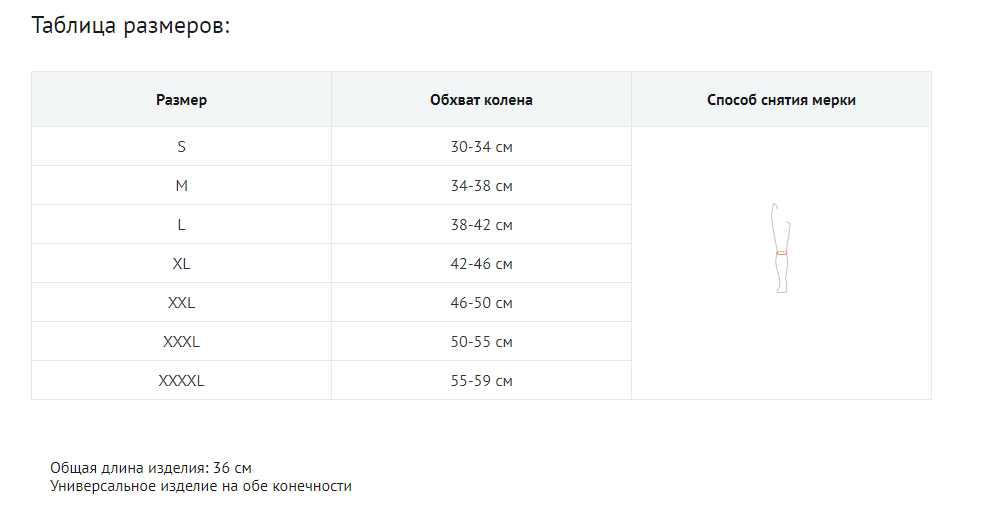Click the 'Обхват колена' column header
990x516 pixels.
(x=481, y=100)
